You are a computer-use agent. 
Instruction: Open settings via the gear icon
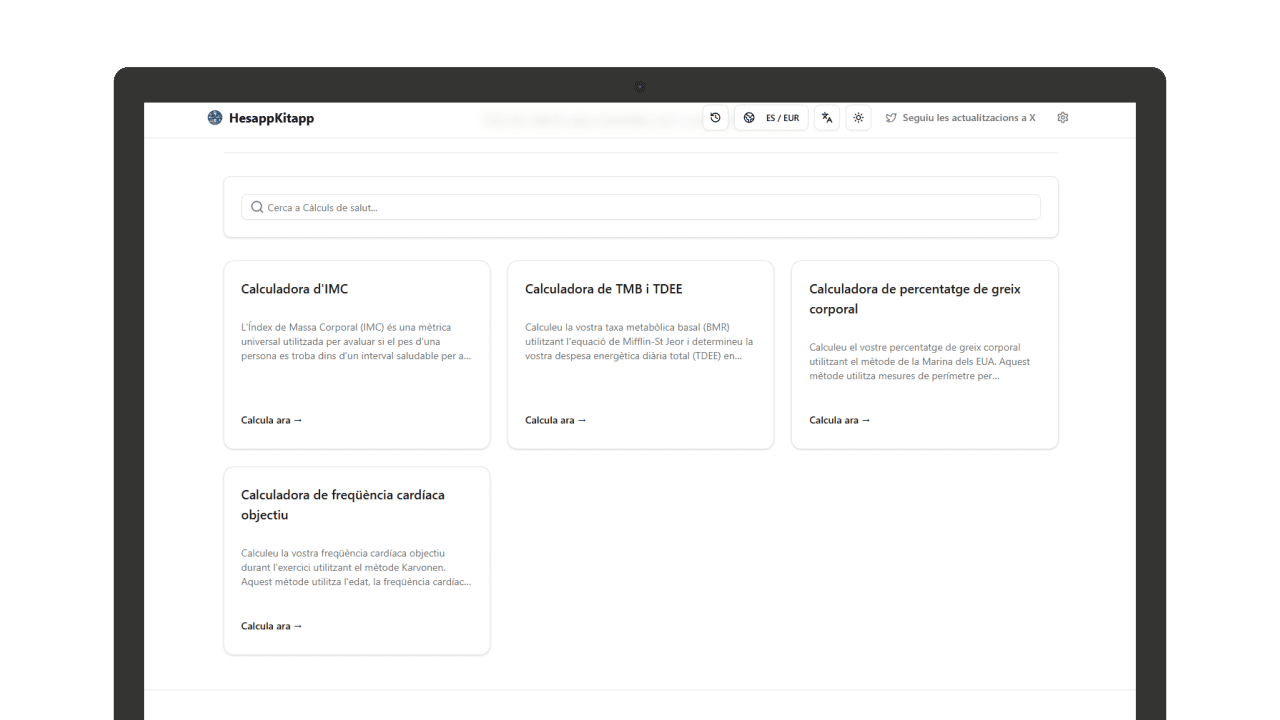[1063, 118]
